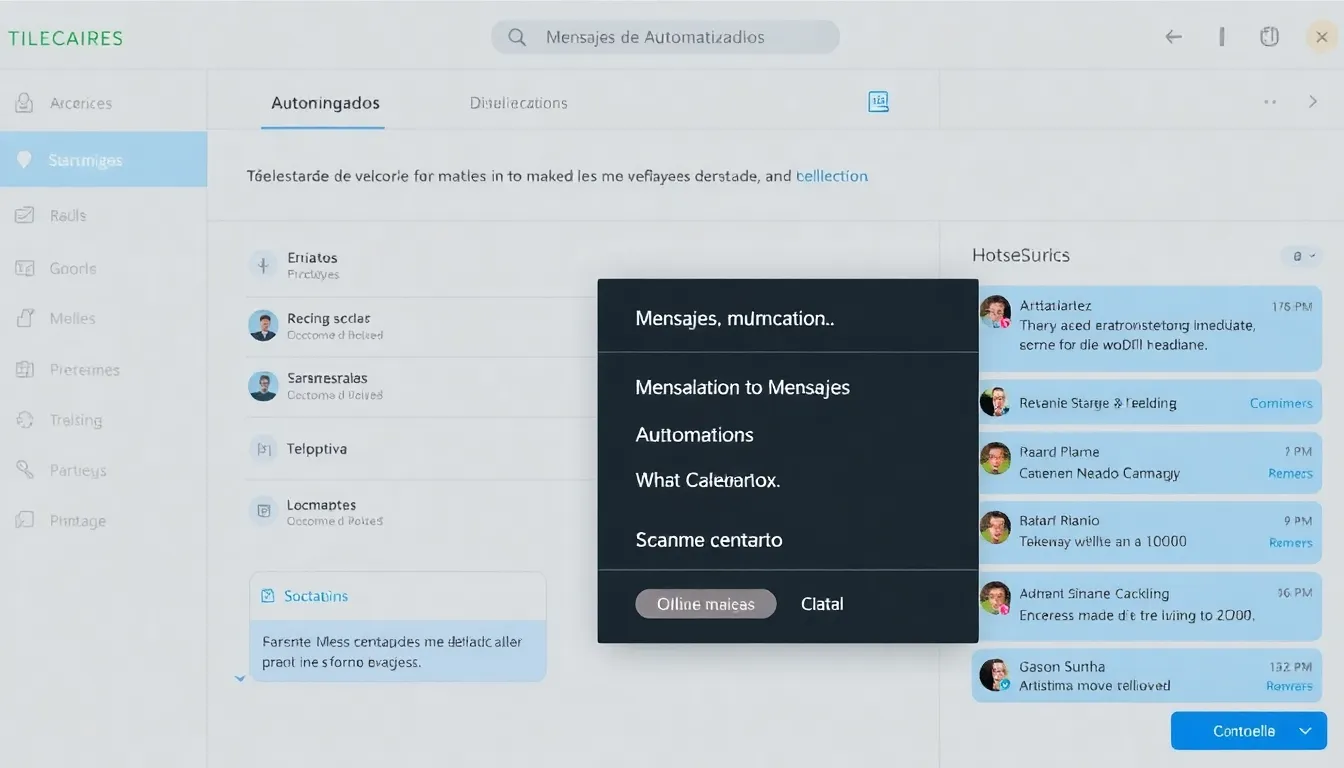Click the Gason Surtha avatar
1344x768 pixels.
coord(995,675)
